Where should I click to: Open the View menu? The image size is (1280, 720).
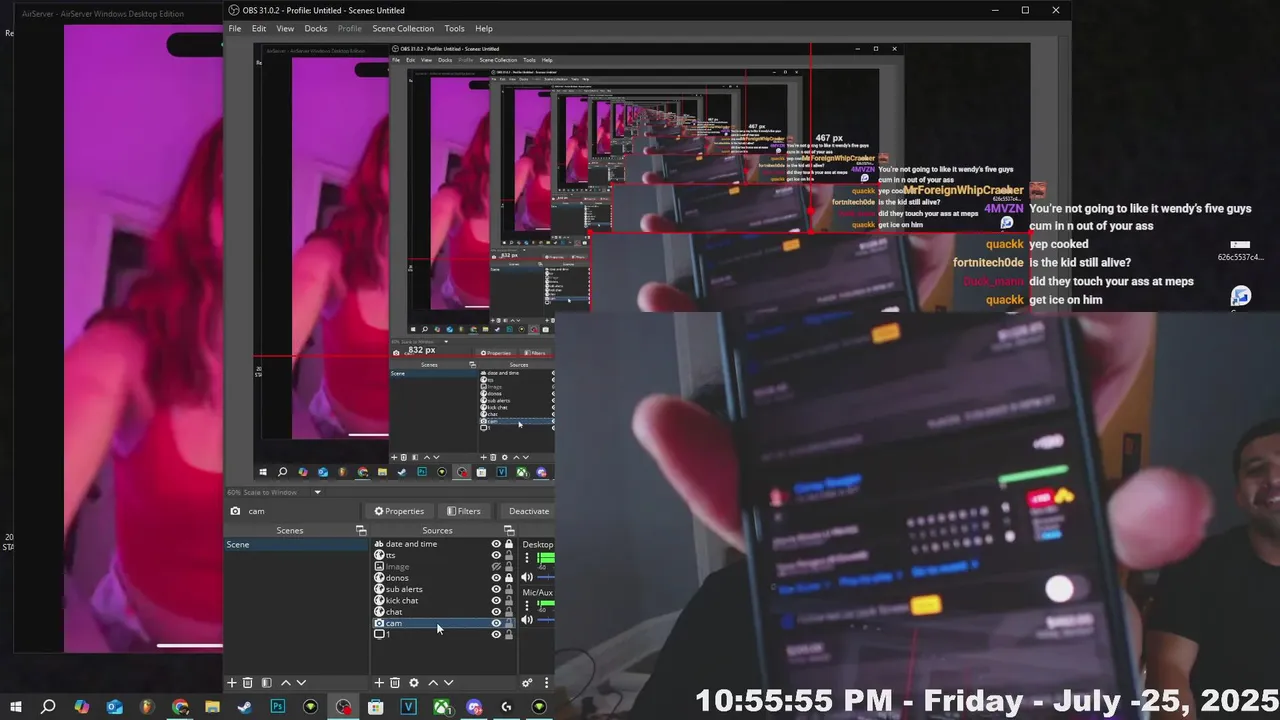(x=285, y=28)
